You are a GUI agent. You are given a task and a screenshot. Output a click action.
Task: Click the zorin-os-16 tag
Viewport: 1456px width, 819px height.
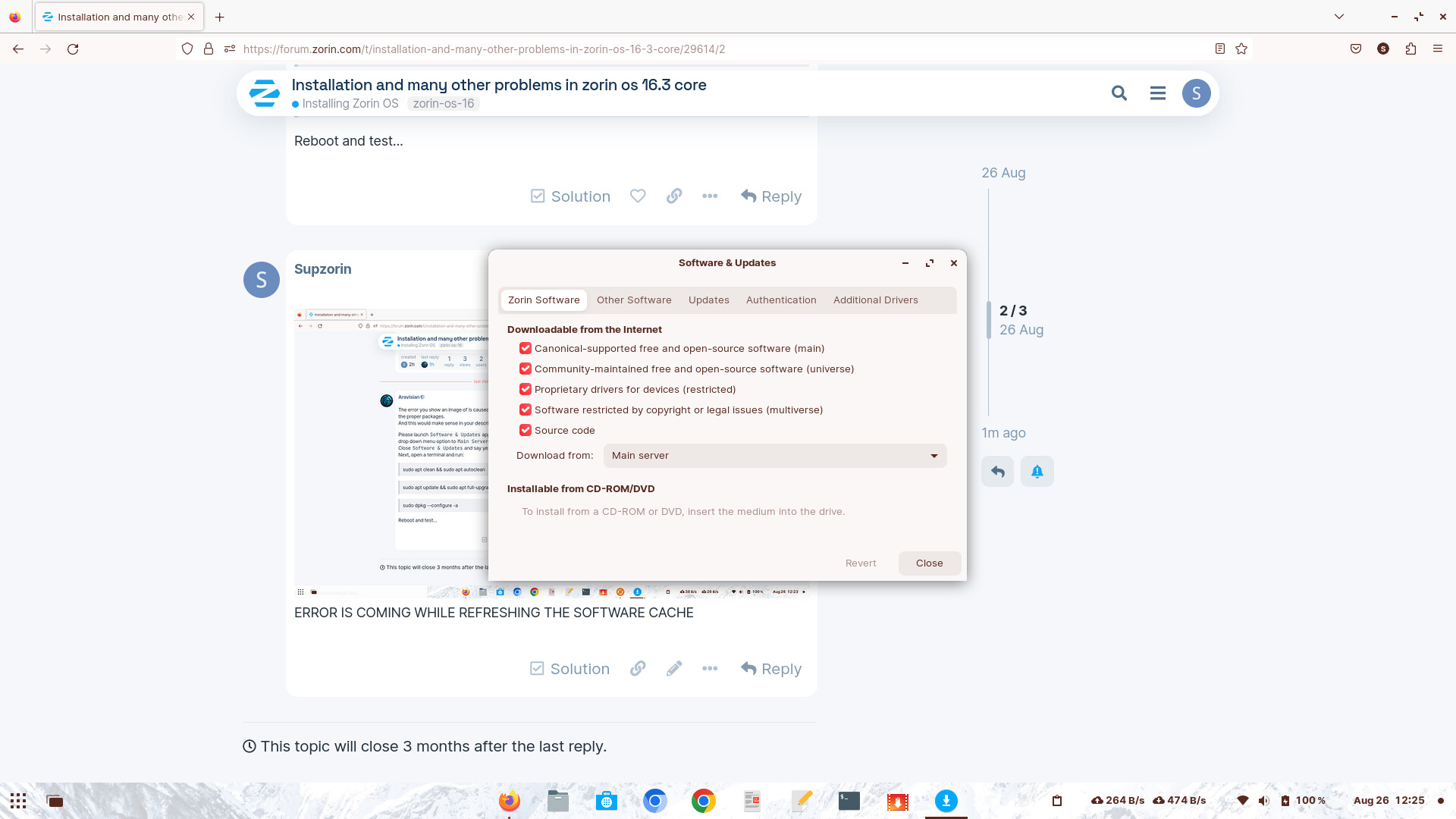[444, 104]
